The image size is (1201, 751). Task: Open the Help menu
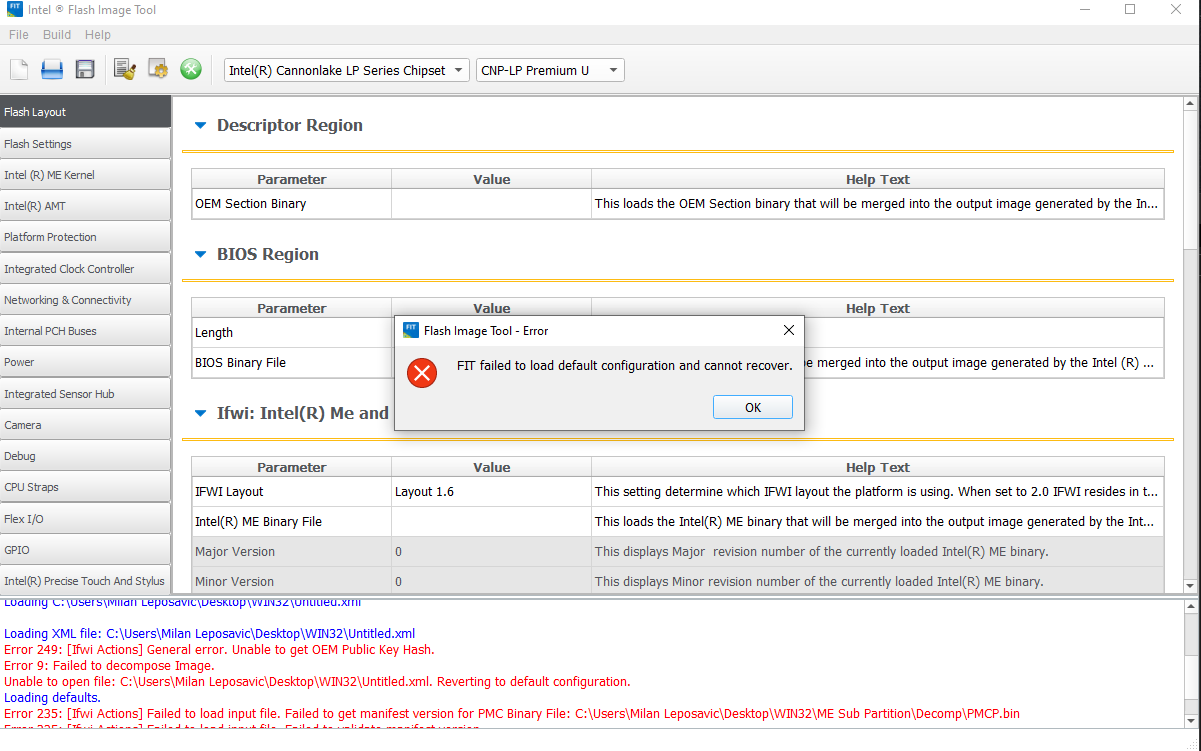(x=98, y=34)
